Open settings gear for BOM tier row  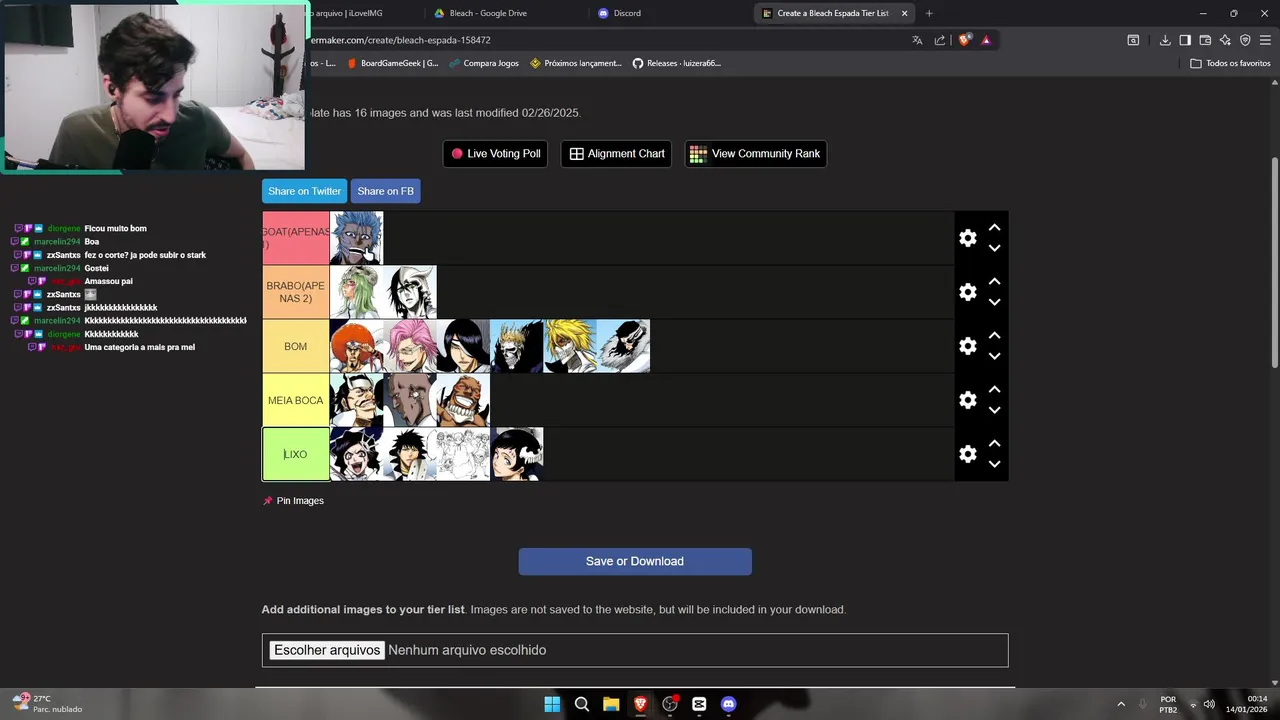(967, 346)
